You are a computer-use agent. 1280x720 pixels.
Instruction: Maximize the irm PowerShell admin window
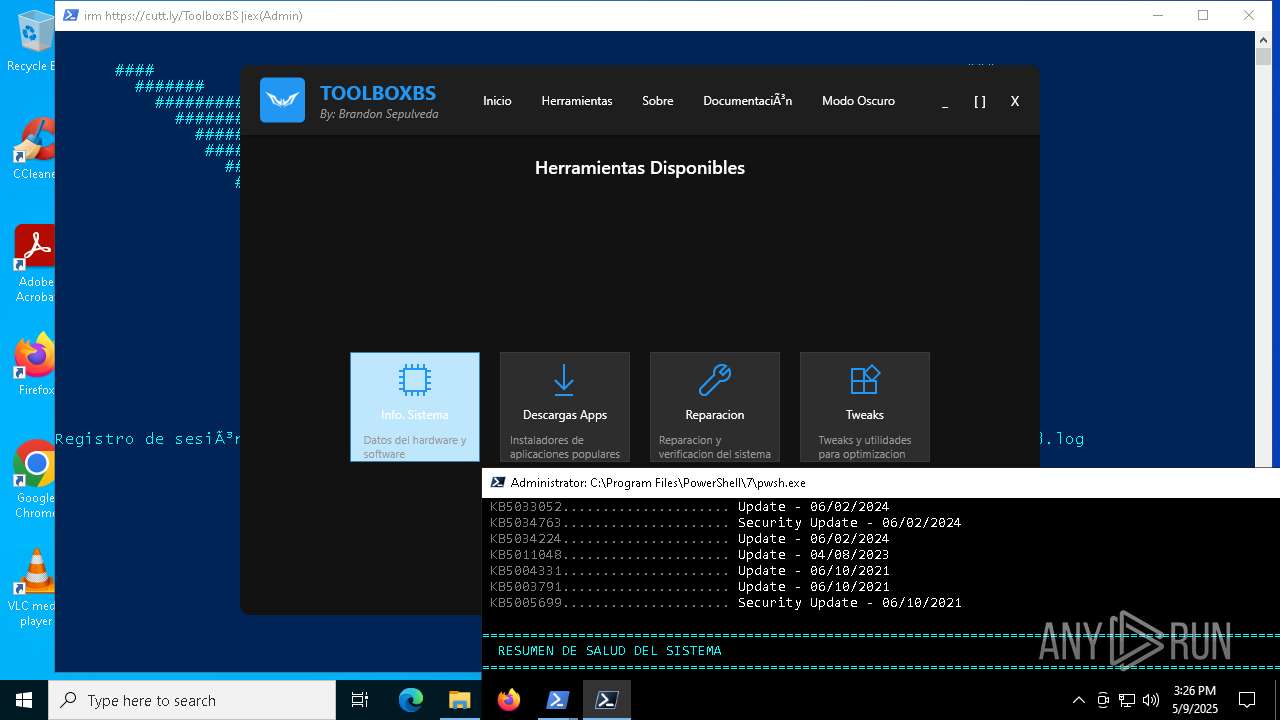pyautogui.click(x=1203, y=15)
